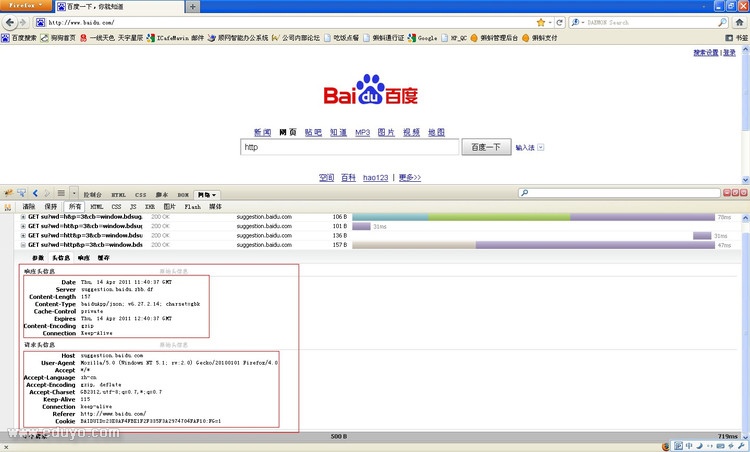The width and height of the screenshot is (750, 452).
Task: Switch to the 控制台 (Console) Firebug tab
Action: pos(92,194)
